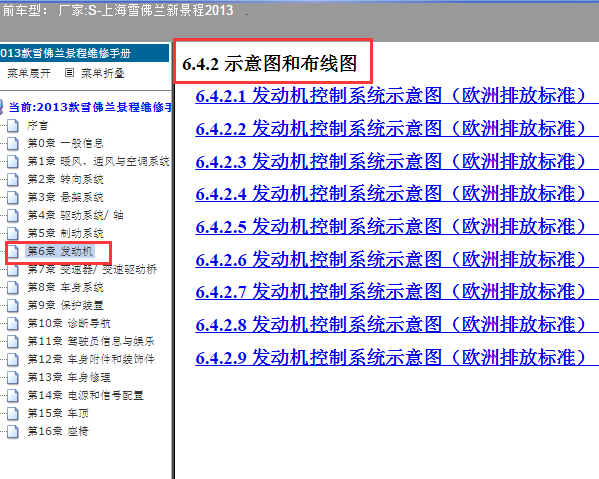The height and width of the screenshot is (479, 599).
Task: Click the sidebar title 2013款雪佛兰景程维修手册
Action: (x=65, y=53)
